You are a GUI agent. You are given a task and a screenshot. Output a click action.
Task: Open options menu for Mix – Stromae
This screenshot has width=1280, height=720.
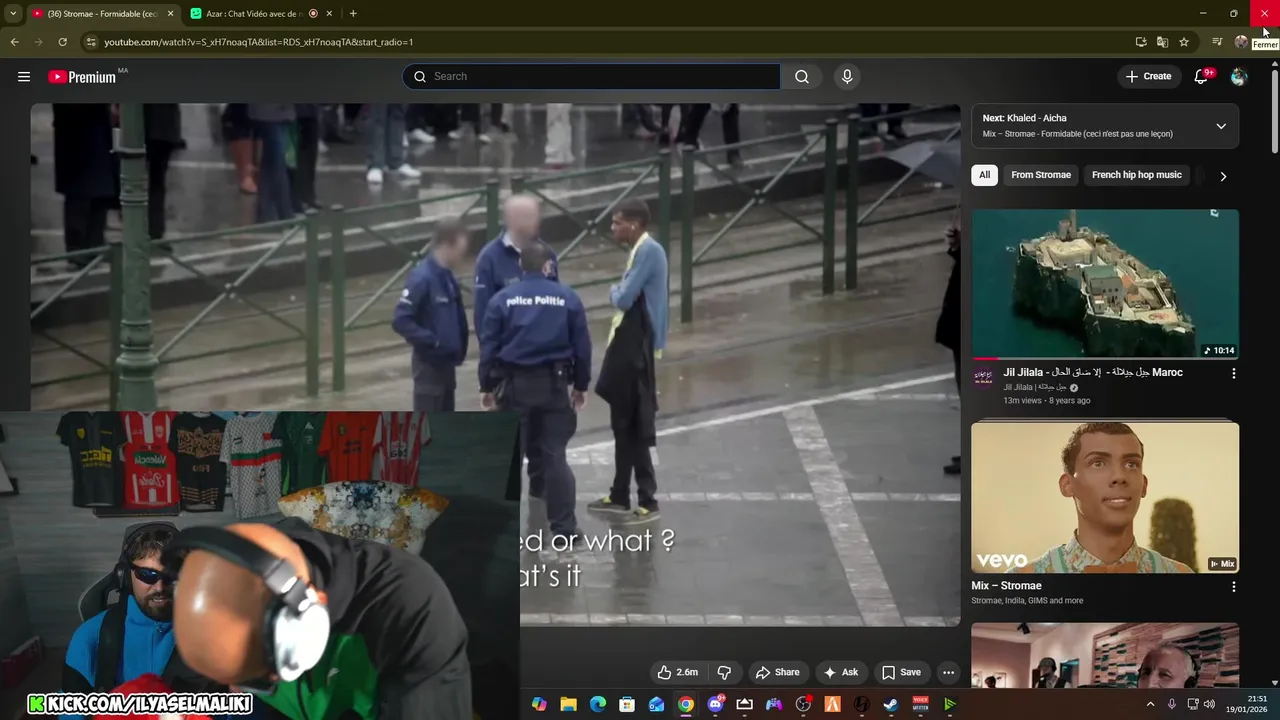(x=1233, y=587)
